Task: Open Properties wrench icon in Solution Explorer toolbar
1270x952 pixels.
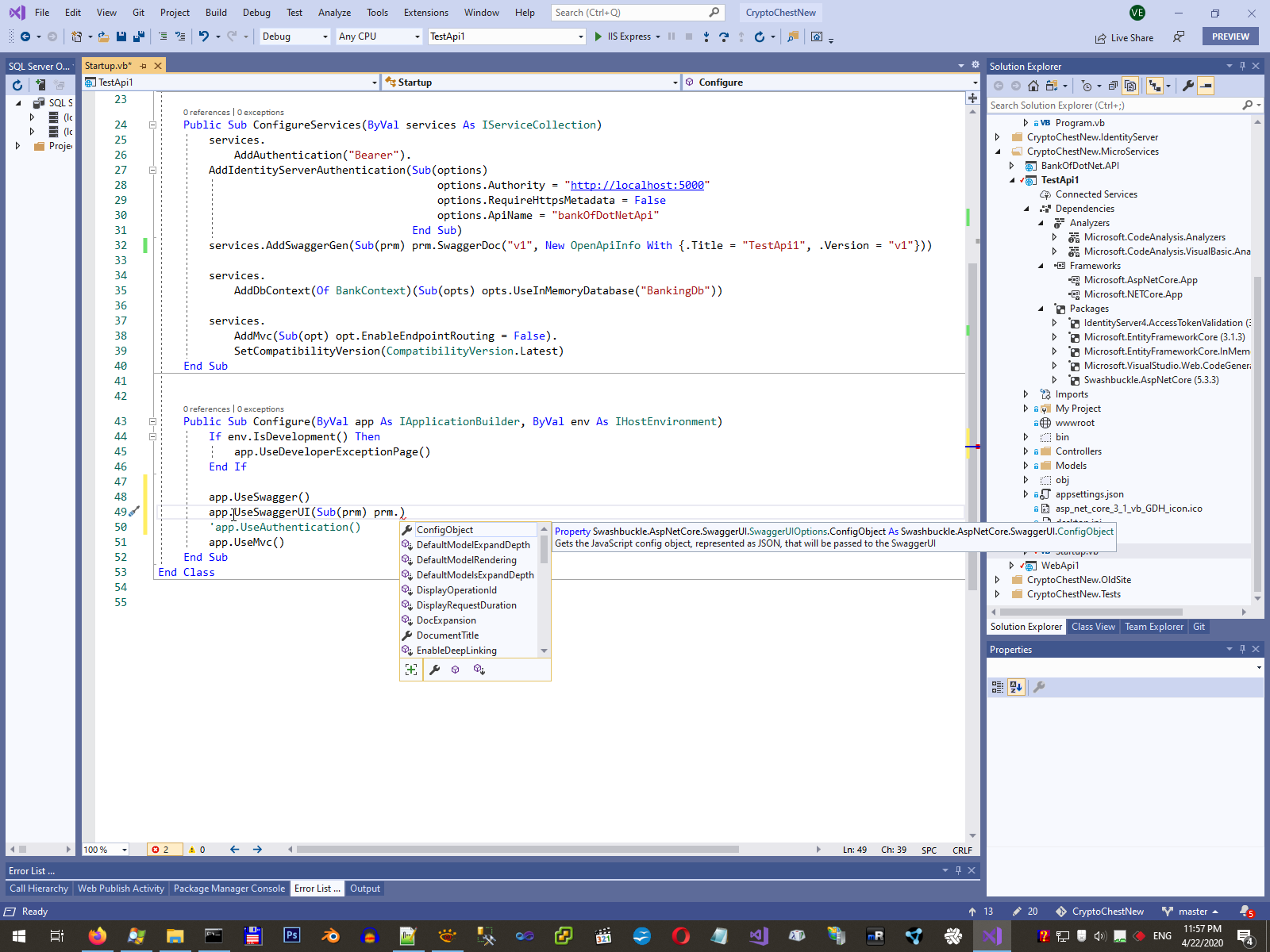Action: (x=1187, y=86)
